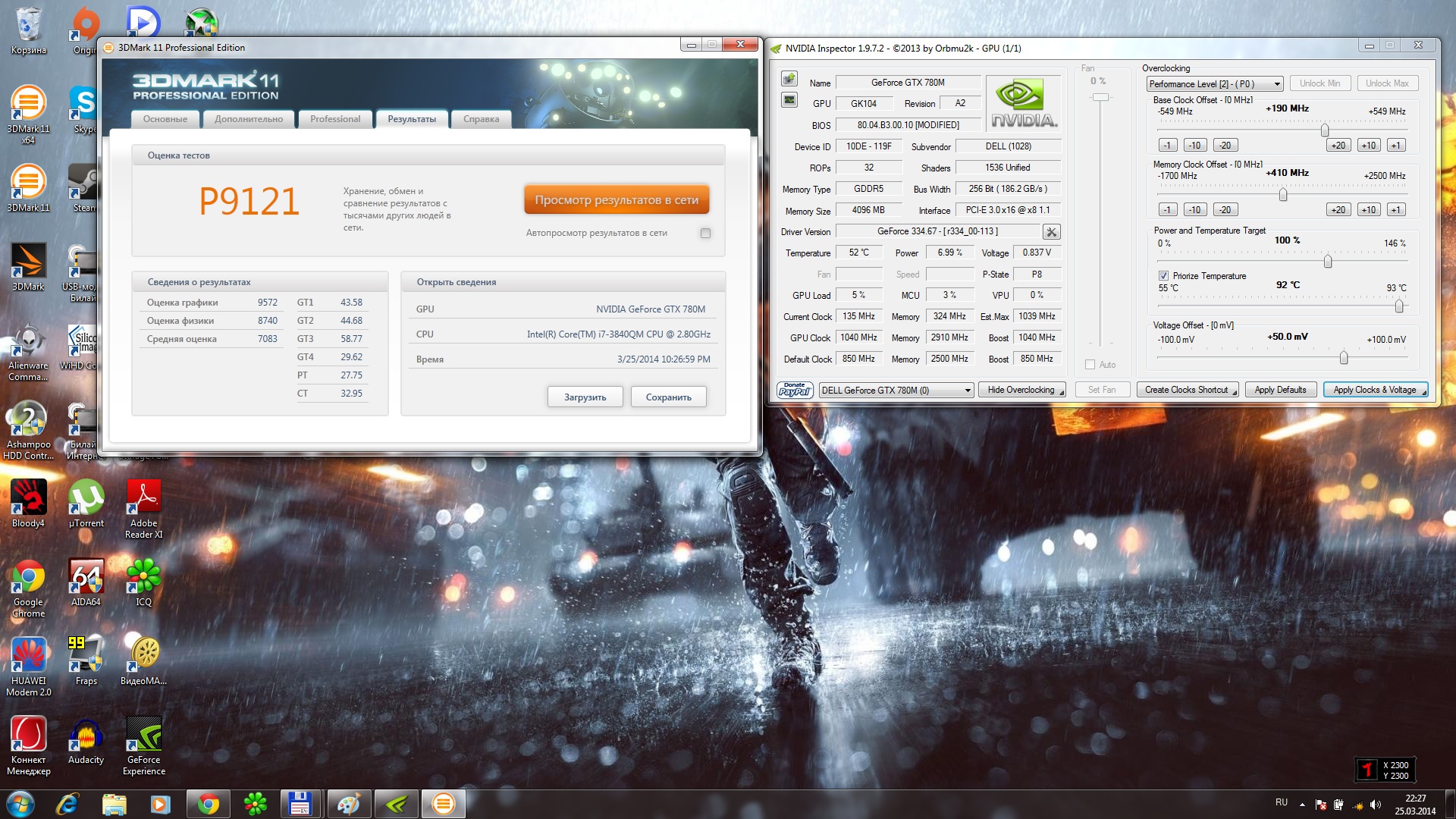Image resolution: width=1456 pixels, height=819 pixels.
Task: Switch to Основные tab in 3DMark 11
Action: click(x=165, y=119)
